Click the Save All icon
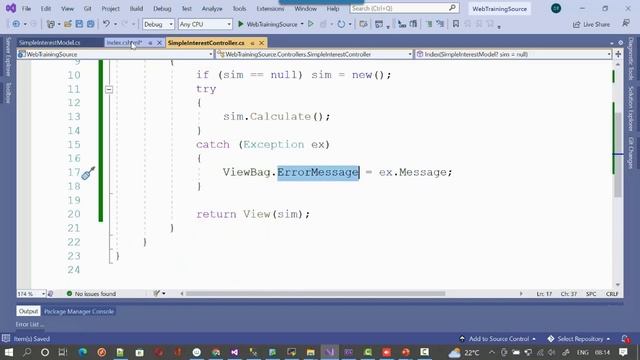This screenshot has width=640, height=360. point(91,24)
